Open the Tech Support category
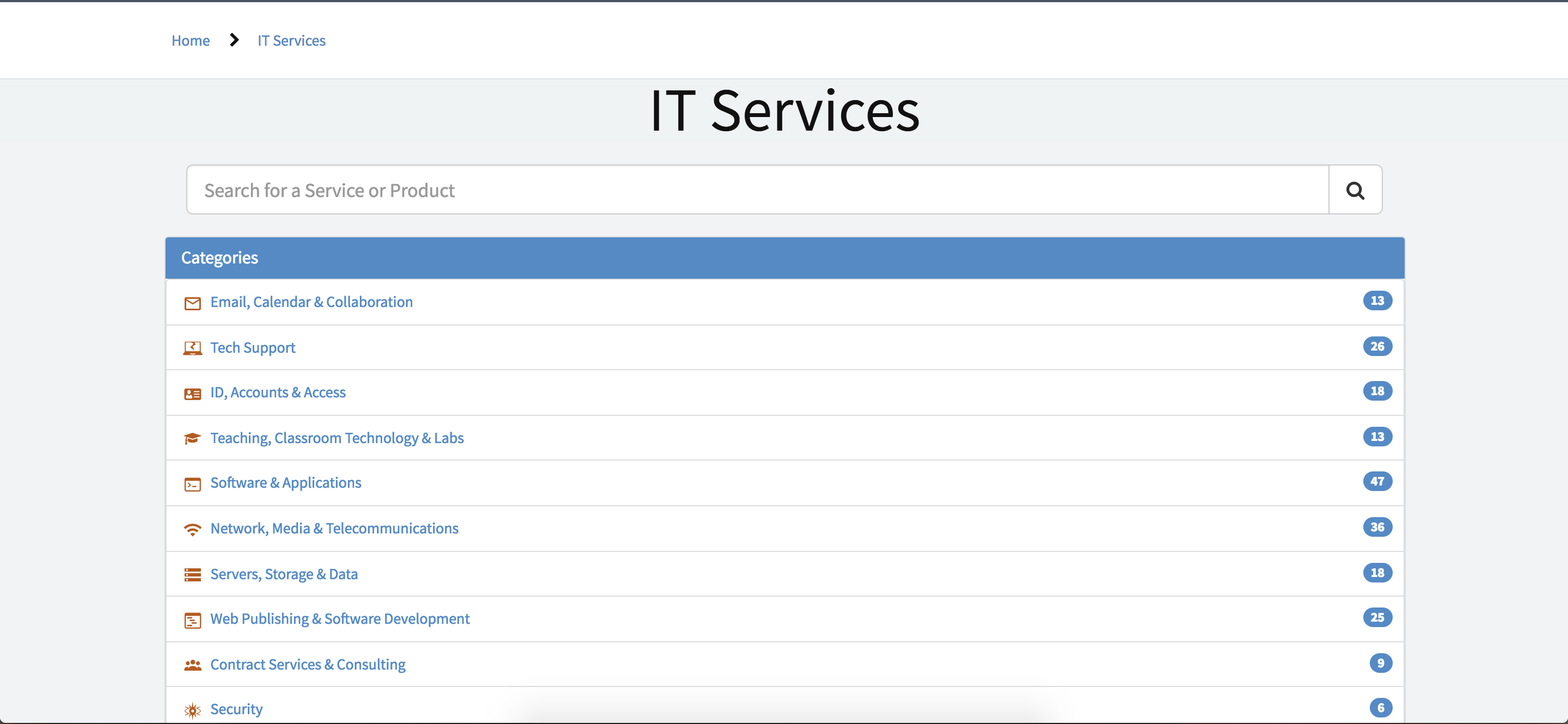 pos(253,347)
